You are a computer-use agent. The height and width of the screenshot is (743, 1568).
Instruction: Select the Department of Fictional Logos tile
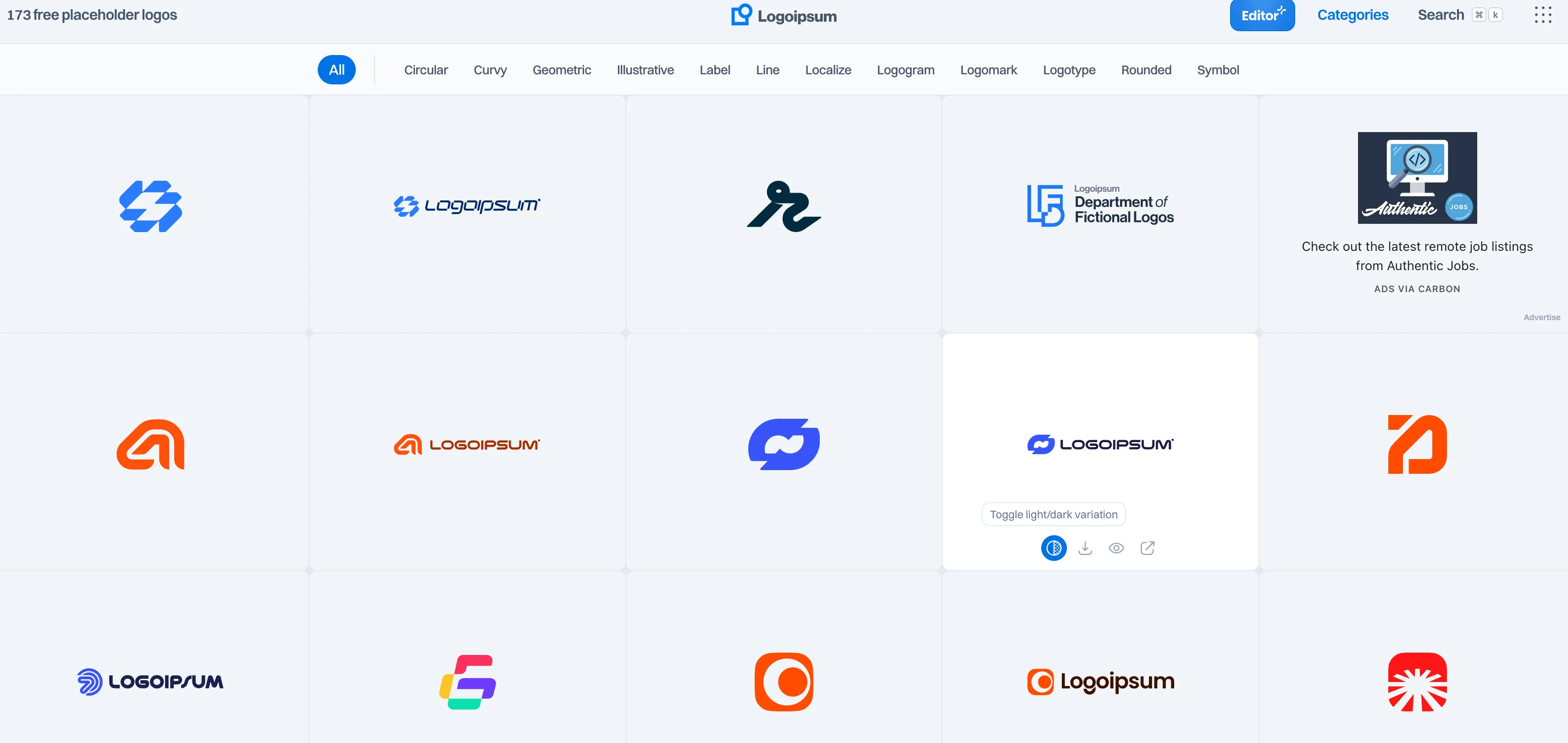(1100, 214)
